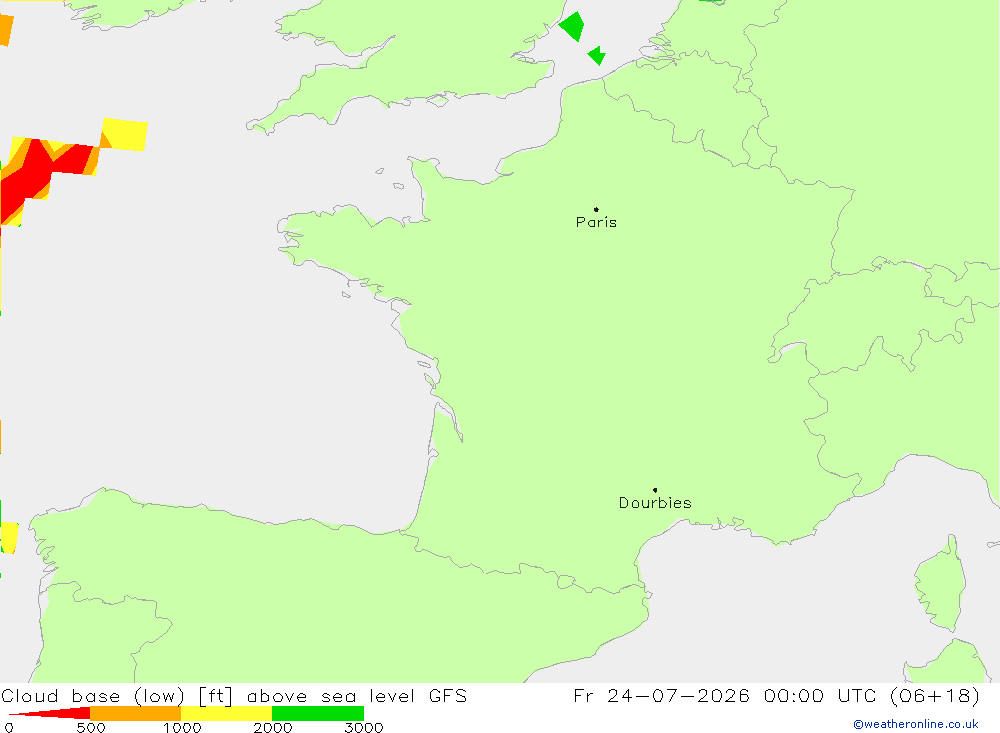This screenshot has height=733, width=1000.
Task: Click the yellow cloud-base patch west of Cornwall
Action: pos(125,135)
